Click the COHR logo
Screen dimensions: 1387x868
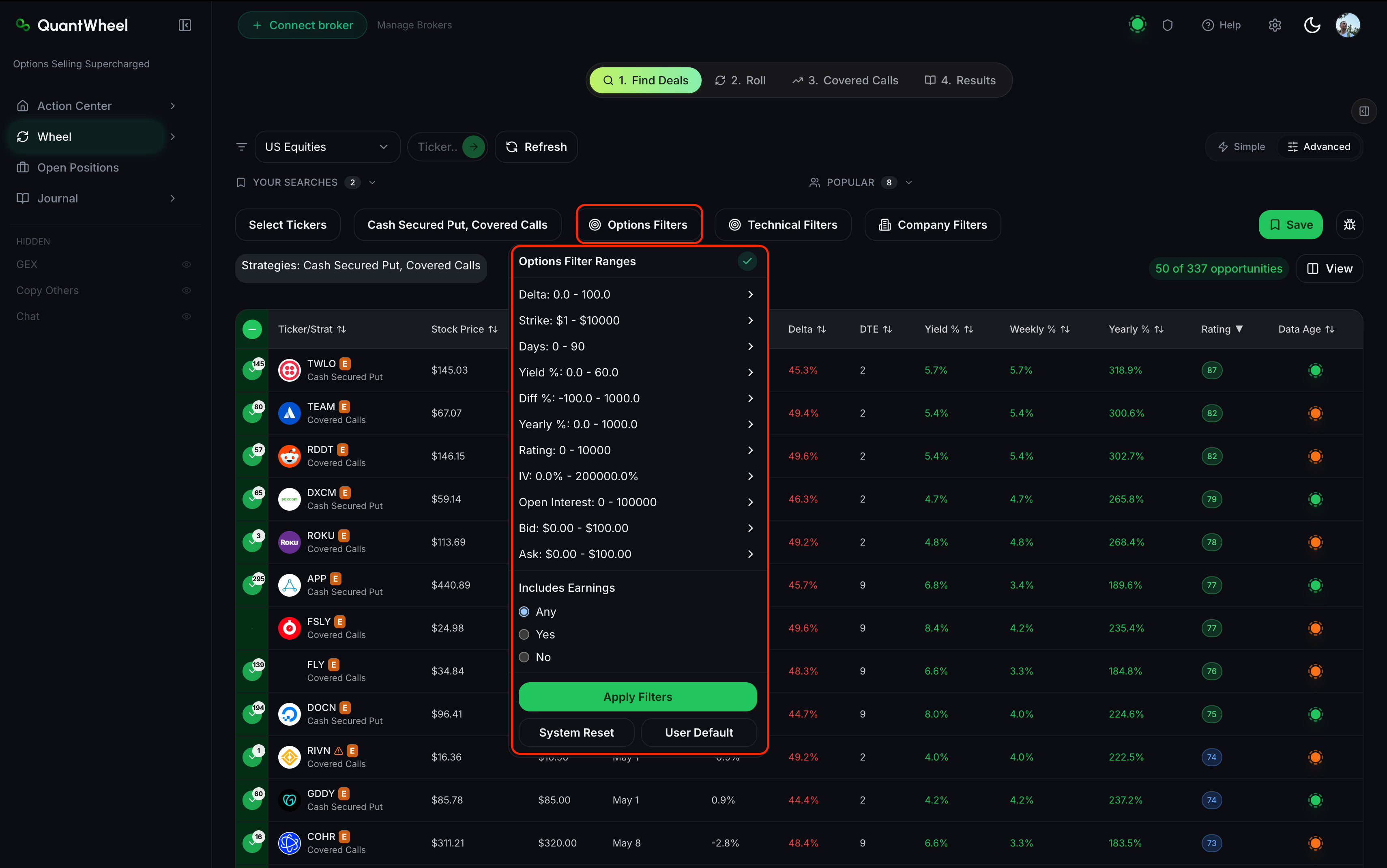289,843
